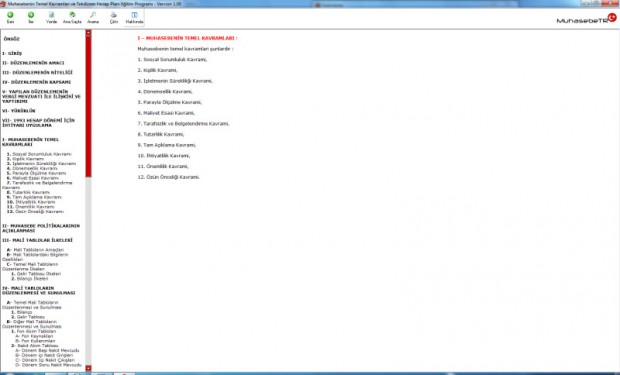This screenshot has height=375, width=620.
Task: Click the Geri (back) green arrow icon
Action: click(10, 15)
